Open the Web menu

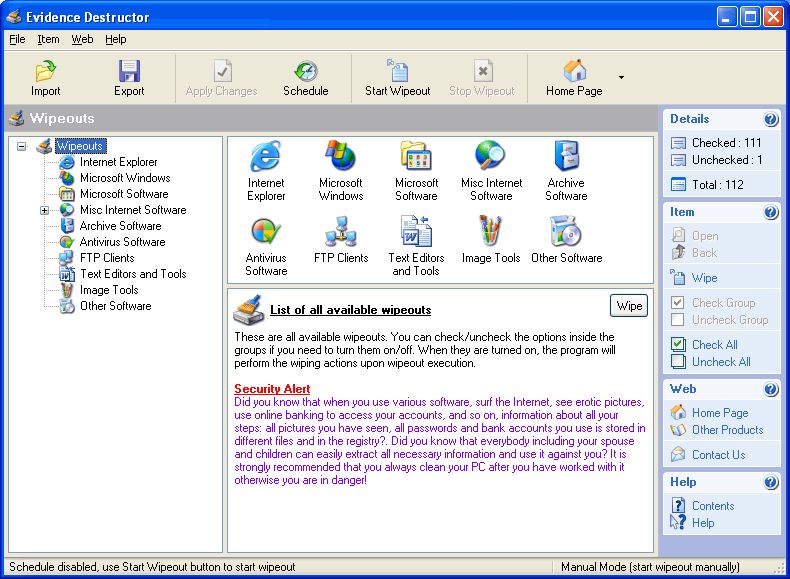tap(82, 39)
